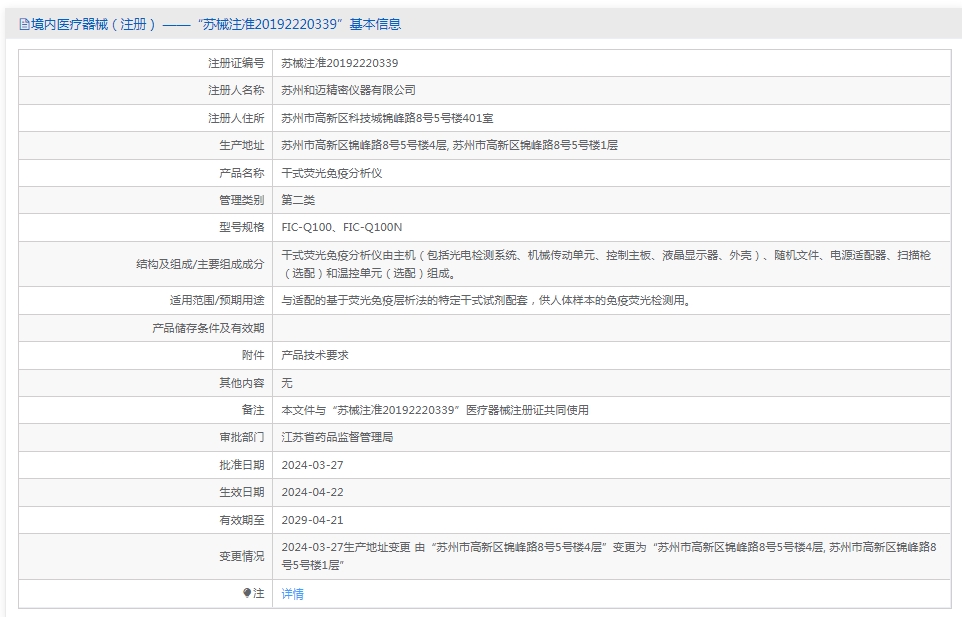Open the 详情 link
The width and height of the screenshot is (962, 617).
tap(293, 594)
